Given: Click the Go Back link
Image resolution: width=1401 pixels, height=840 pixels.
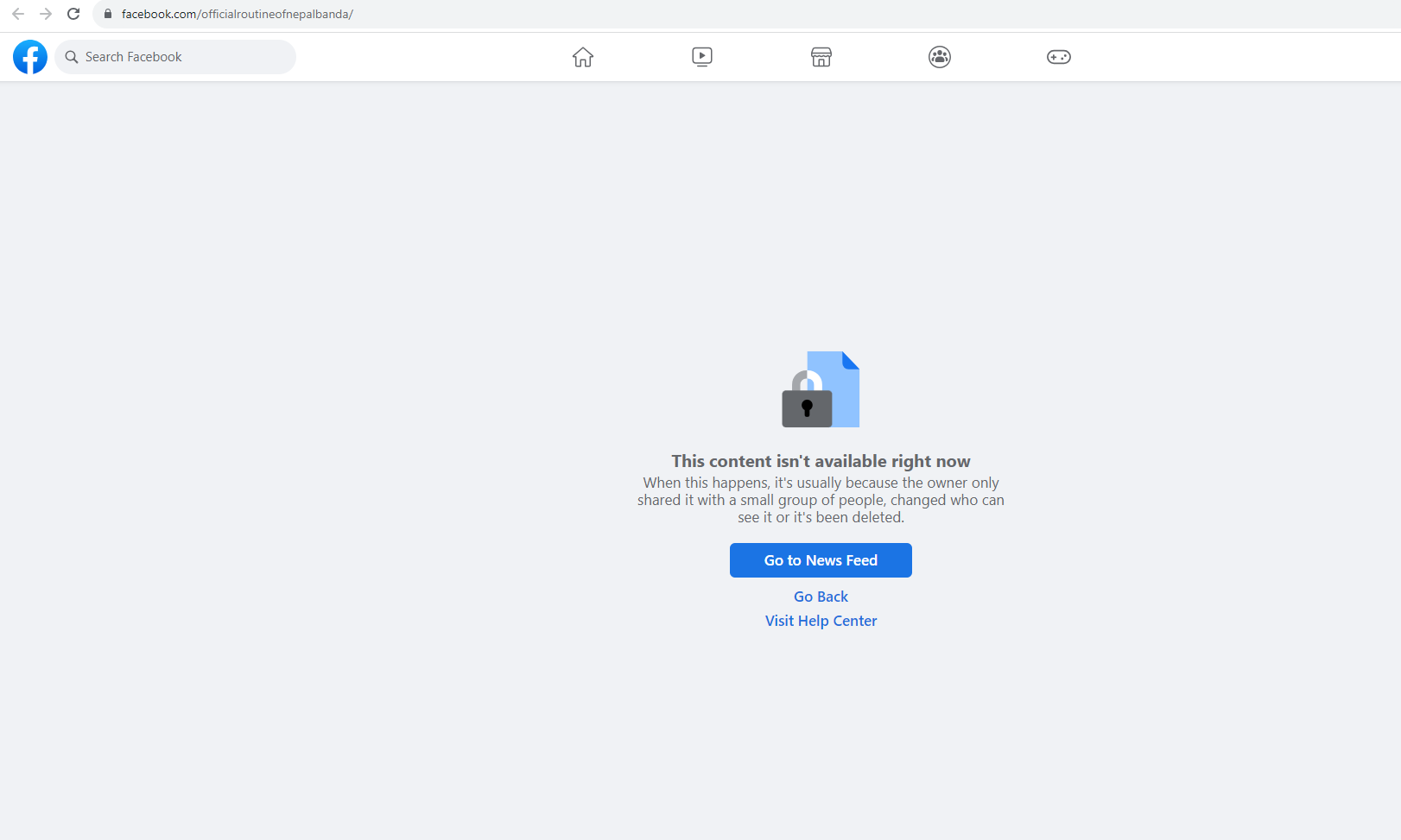Looking at the screenshot, I should coord(821,597).
